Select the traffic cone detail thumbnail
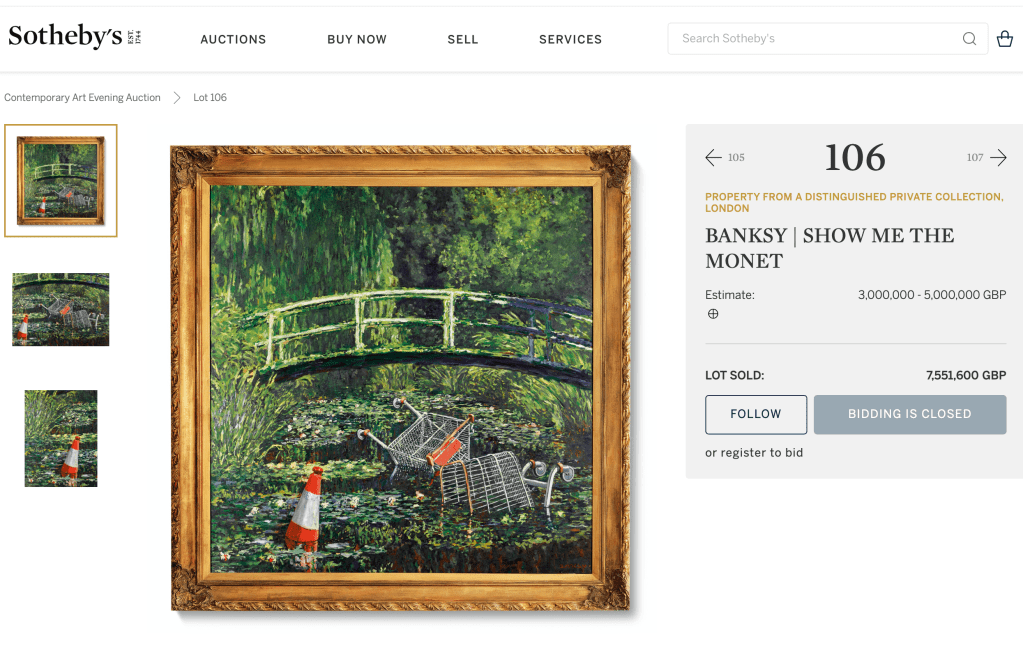The height and width of the screenshot is (671, 1023). (x=61, y=439)
